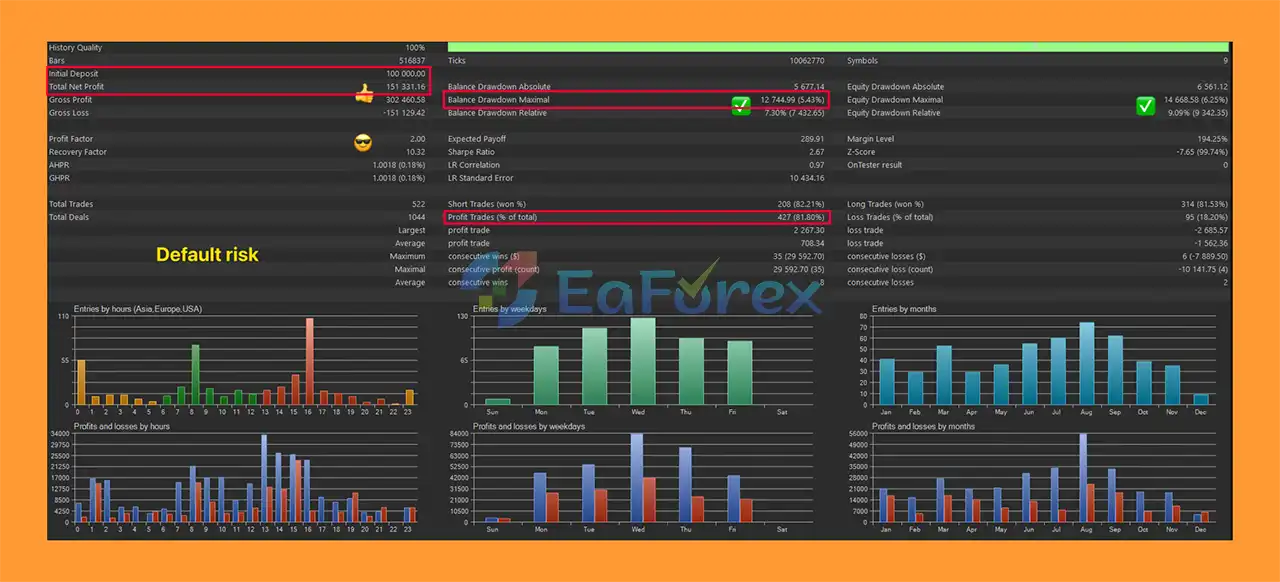
Task: Click the green checkmark beside Equity Drawdown Maximal
Action: pyautogui.click(x=1146, y=105)
